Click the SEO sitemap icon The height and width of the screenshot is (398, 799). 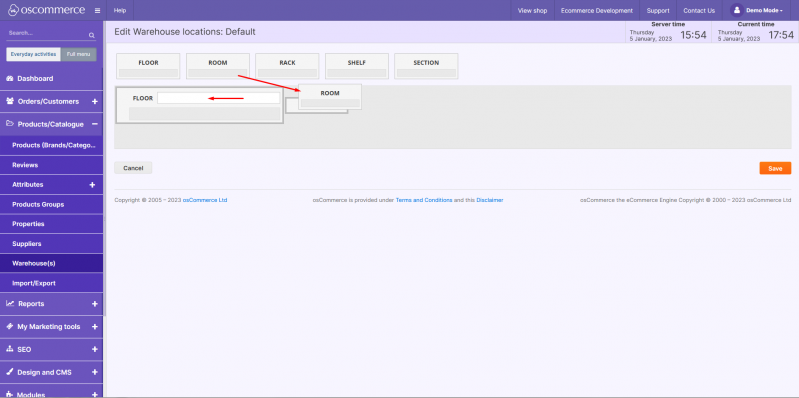(x=10, y=349)
